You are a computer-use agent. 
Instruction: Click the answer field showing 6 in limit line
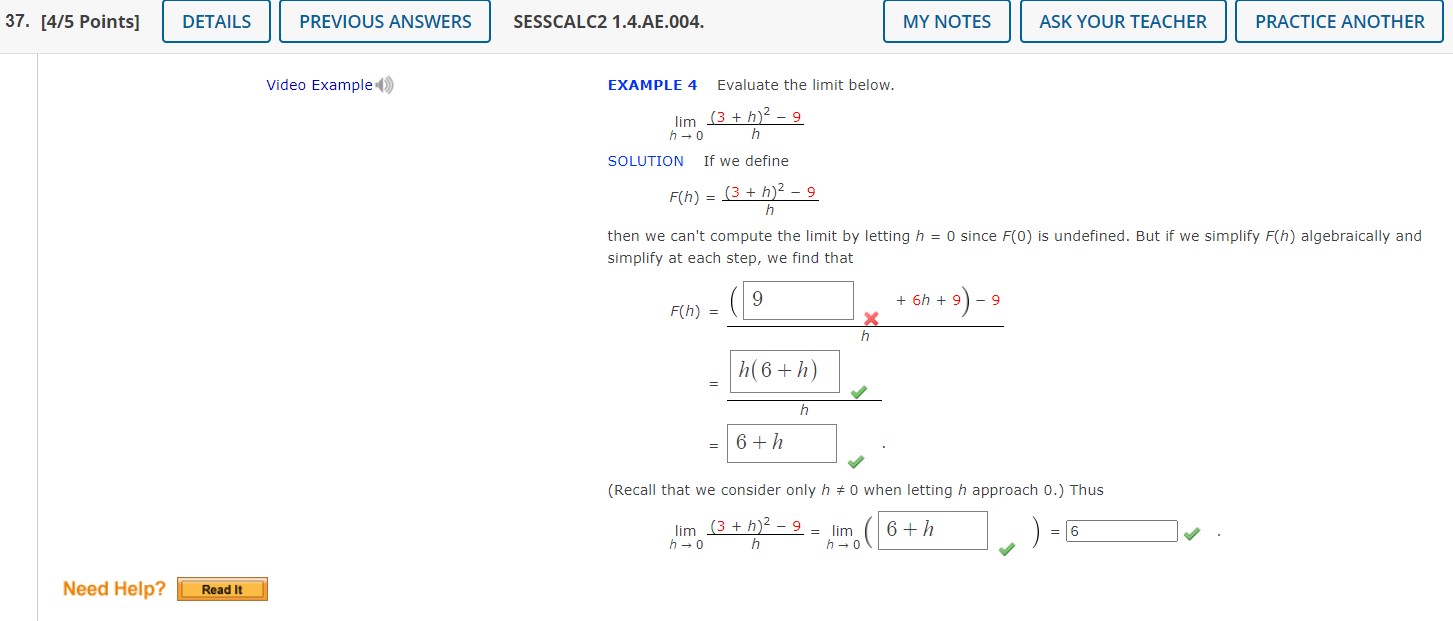(x=931, y=530)
